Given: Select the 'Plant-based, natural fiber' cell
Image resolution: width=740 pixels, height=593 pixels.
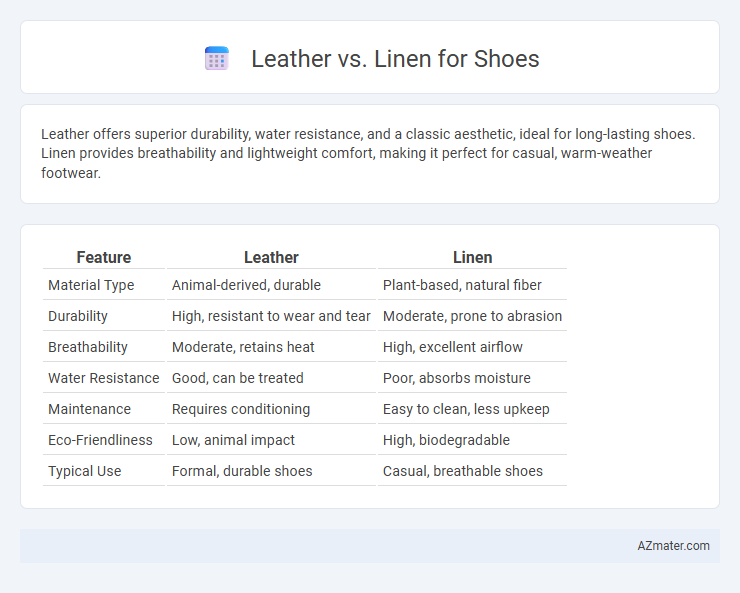Looking at the screenshot, I should click(x=462, y=285).
